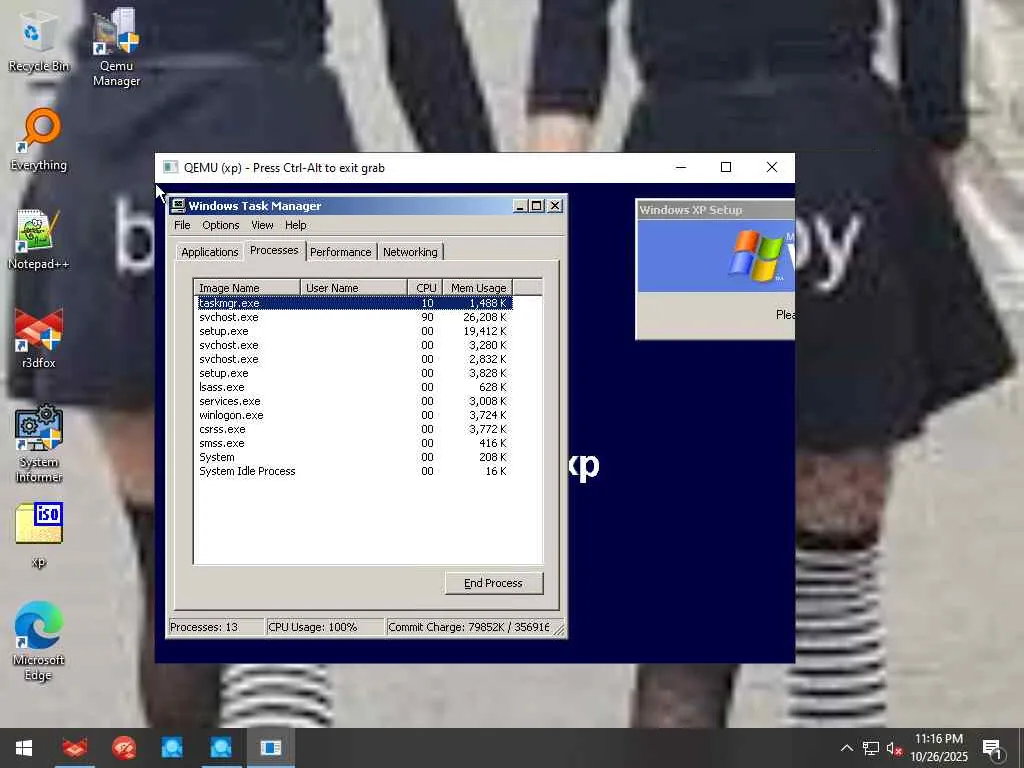
Task: Click the Processes: 13 status bar entry
Action: click(x=216, y=627)
